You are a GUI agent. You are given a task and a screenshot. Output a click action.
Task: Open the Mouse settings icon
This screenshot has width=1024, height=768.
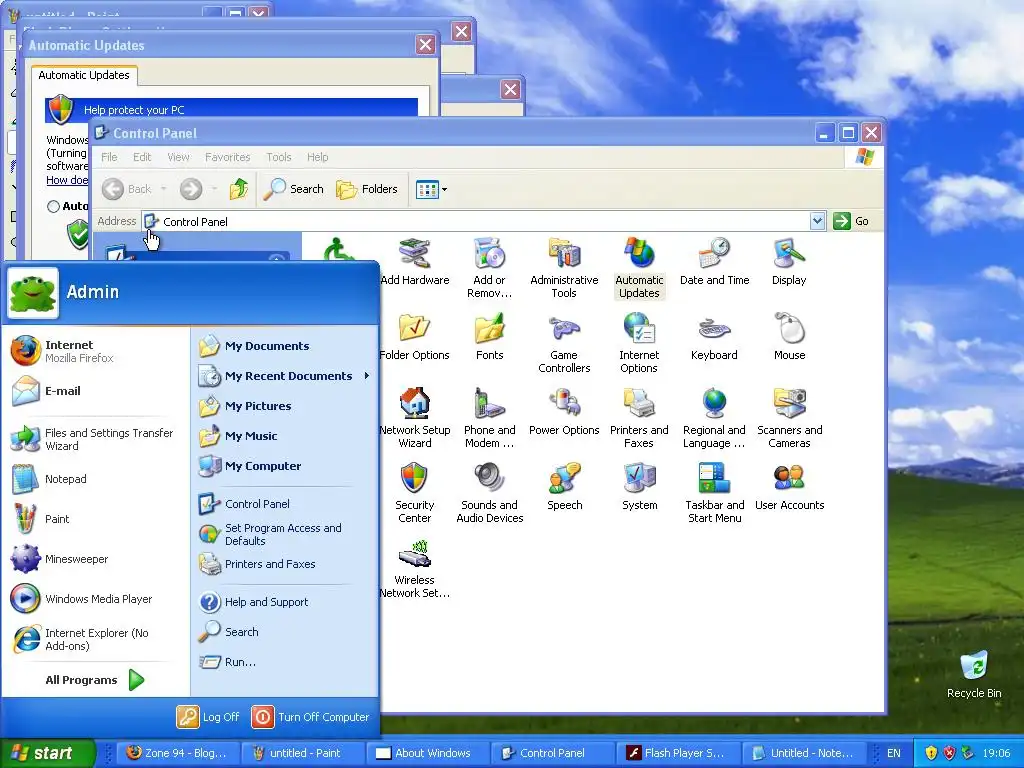(x=790, y=337)
